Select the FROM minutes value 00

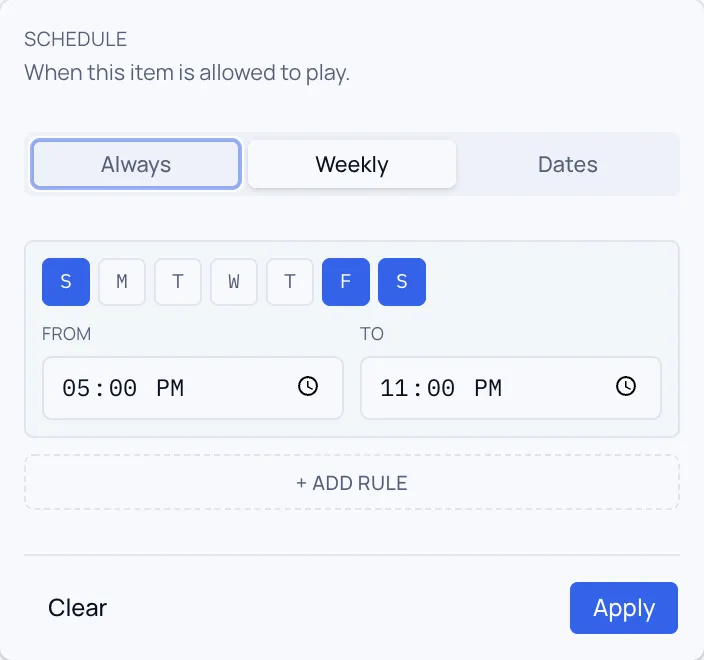(123, 388)
